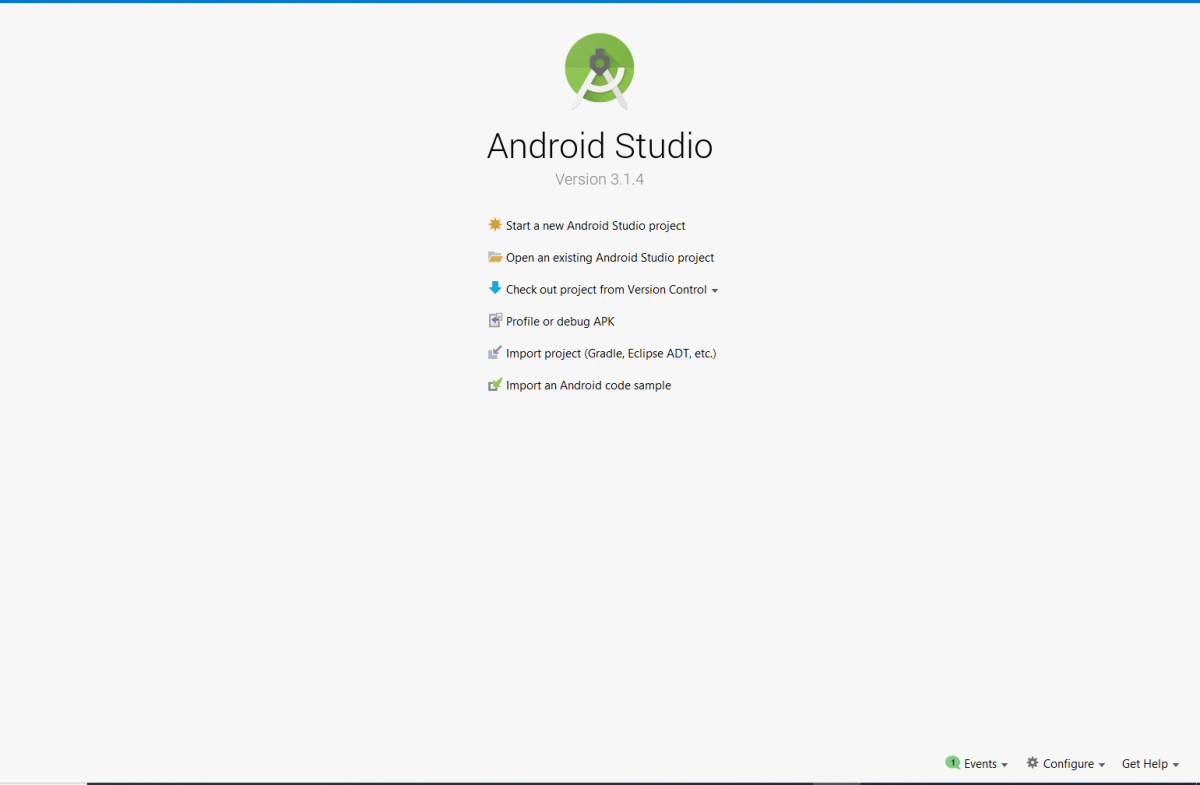This screenshot has width=1200, height=785.
Task: Click the Import Android code sample icon
Action: point(495,385)
